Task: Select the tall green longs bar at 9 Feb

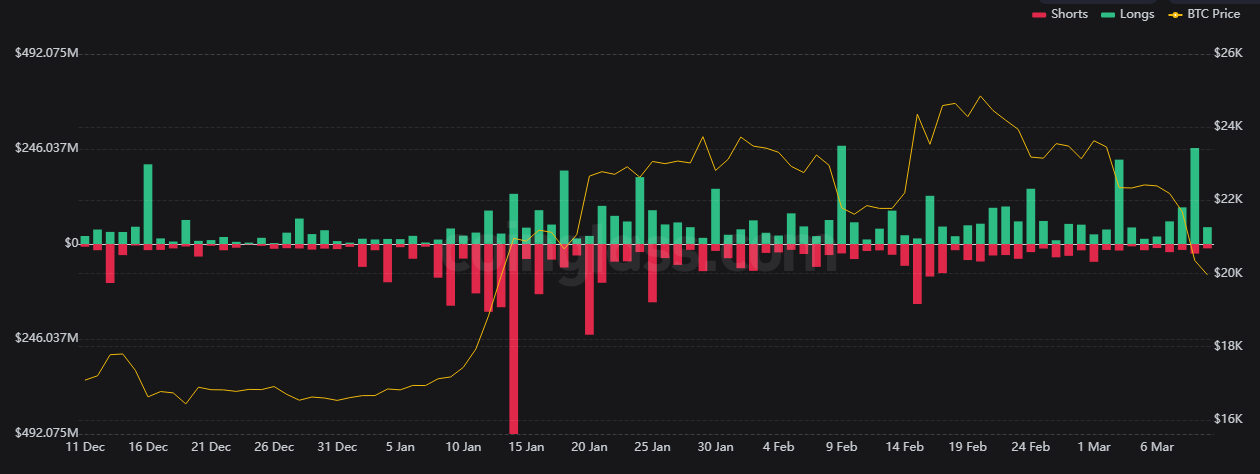Action: click(842, 194)
